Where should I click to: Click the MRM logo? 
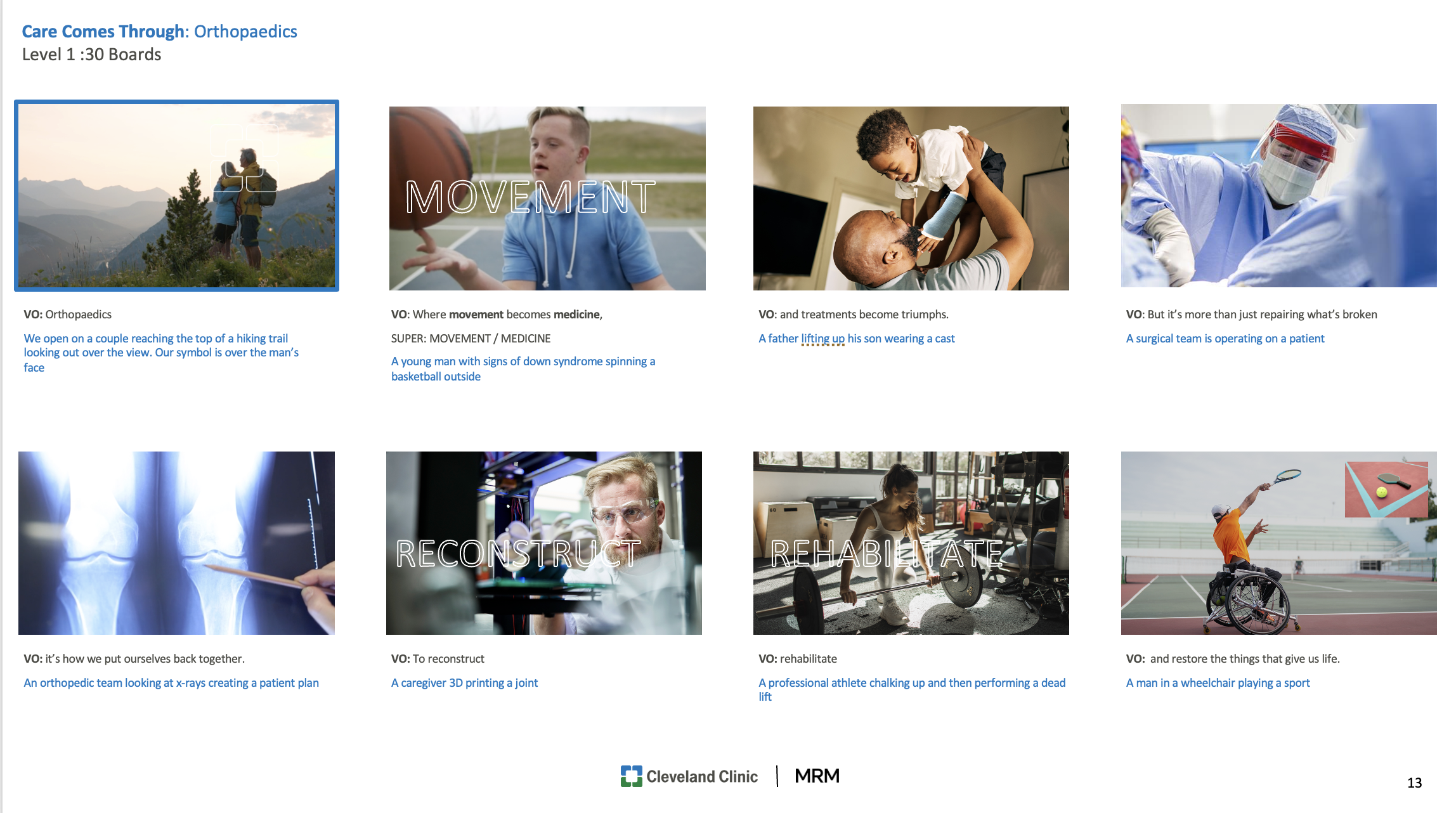pyautogui.click(x=817, y=776)
